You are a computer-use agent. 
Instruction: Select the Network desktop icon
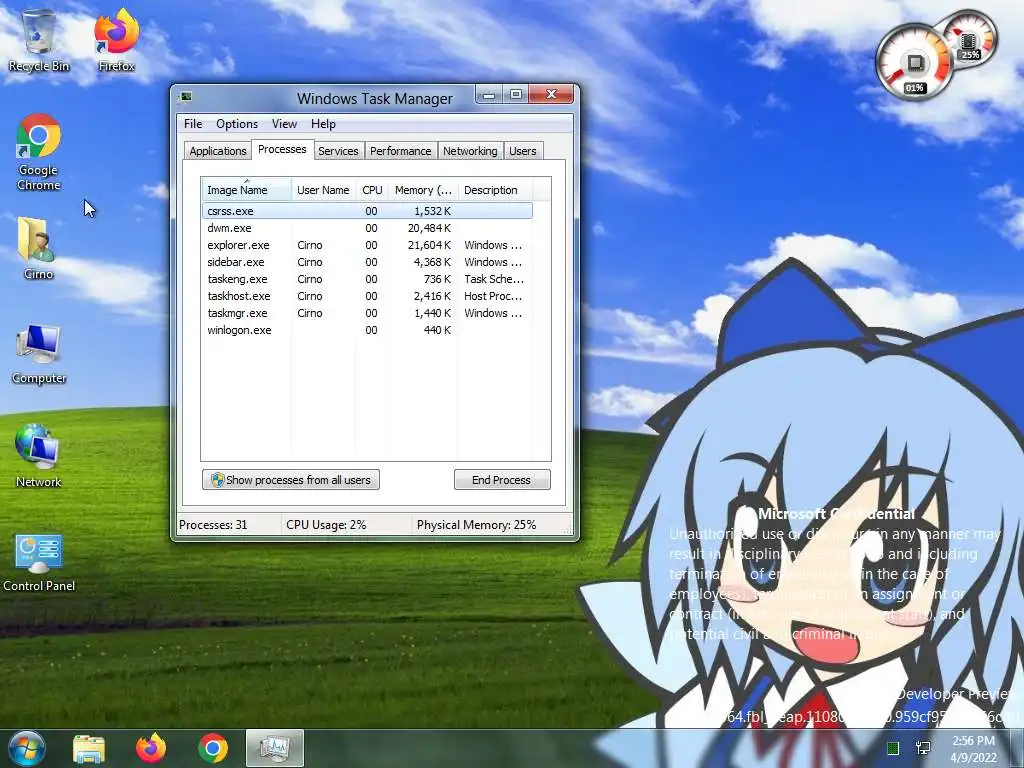pyautogui.click(x=39, y=456)
